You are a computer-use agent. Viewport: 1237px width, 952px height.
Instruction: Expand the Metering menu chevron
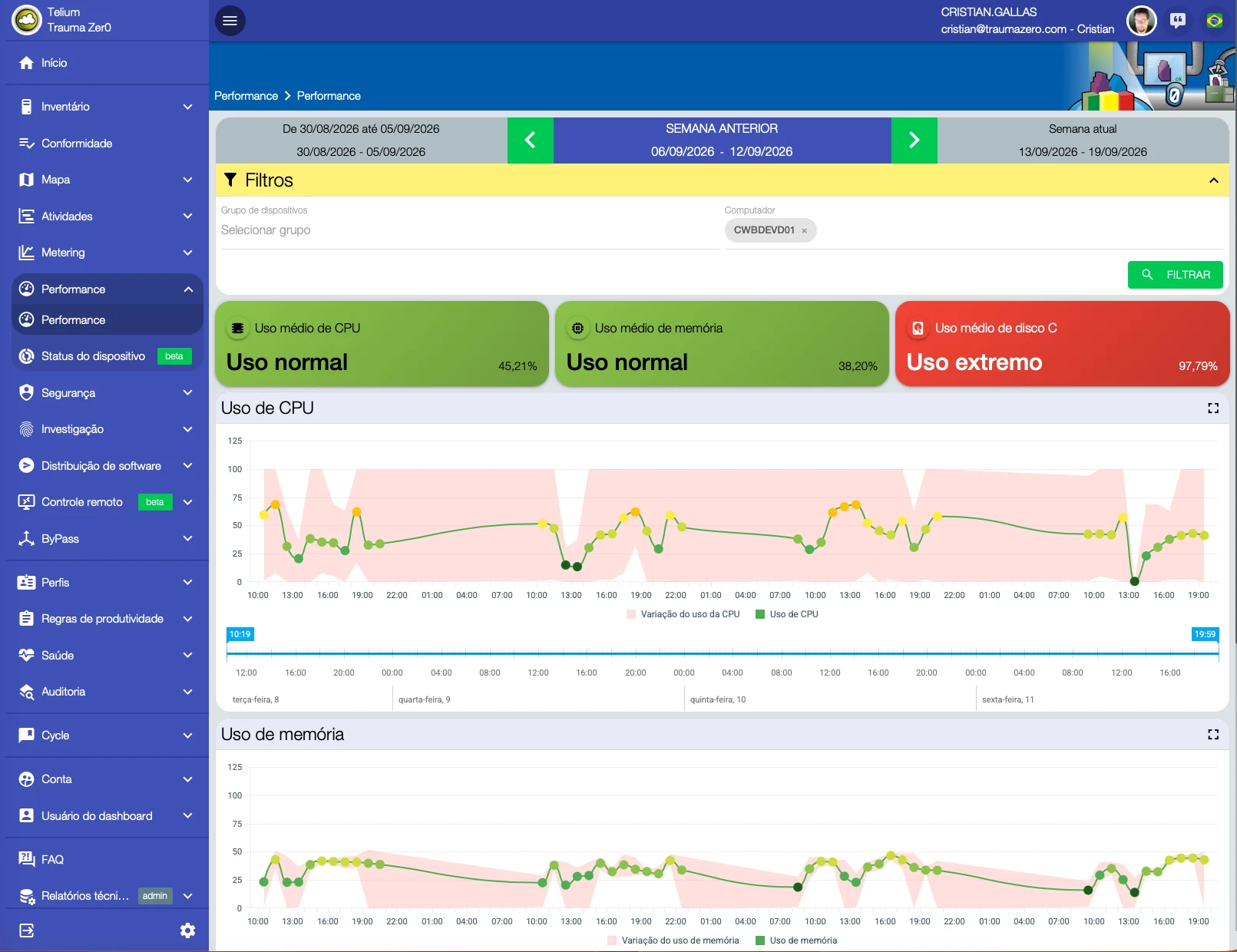pos(187,253)
